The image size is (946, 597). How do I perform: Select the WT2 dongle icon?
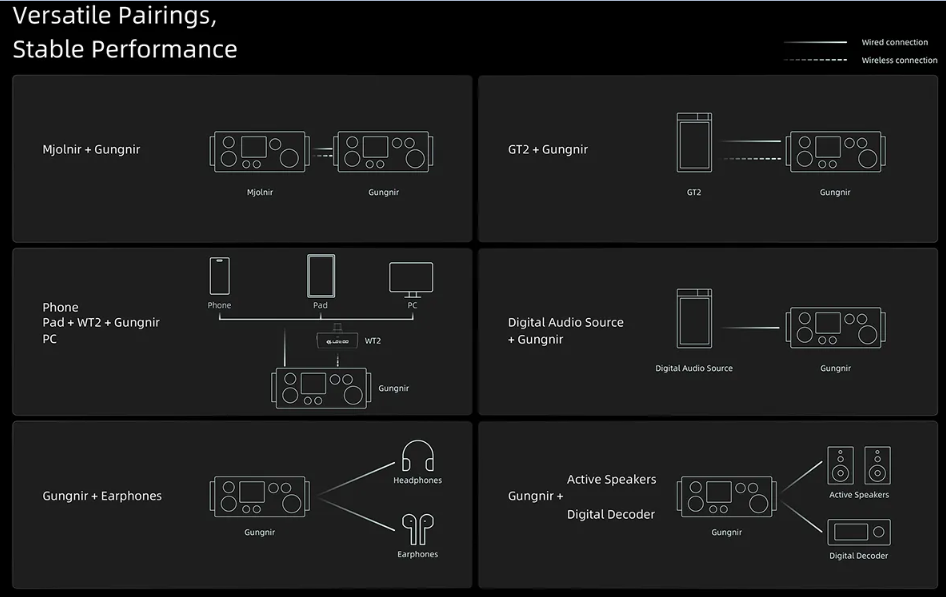[337, 339]
